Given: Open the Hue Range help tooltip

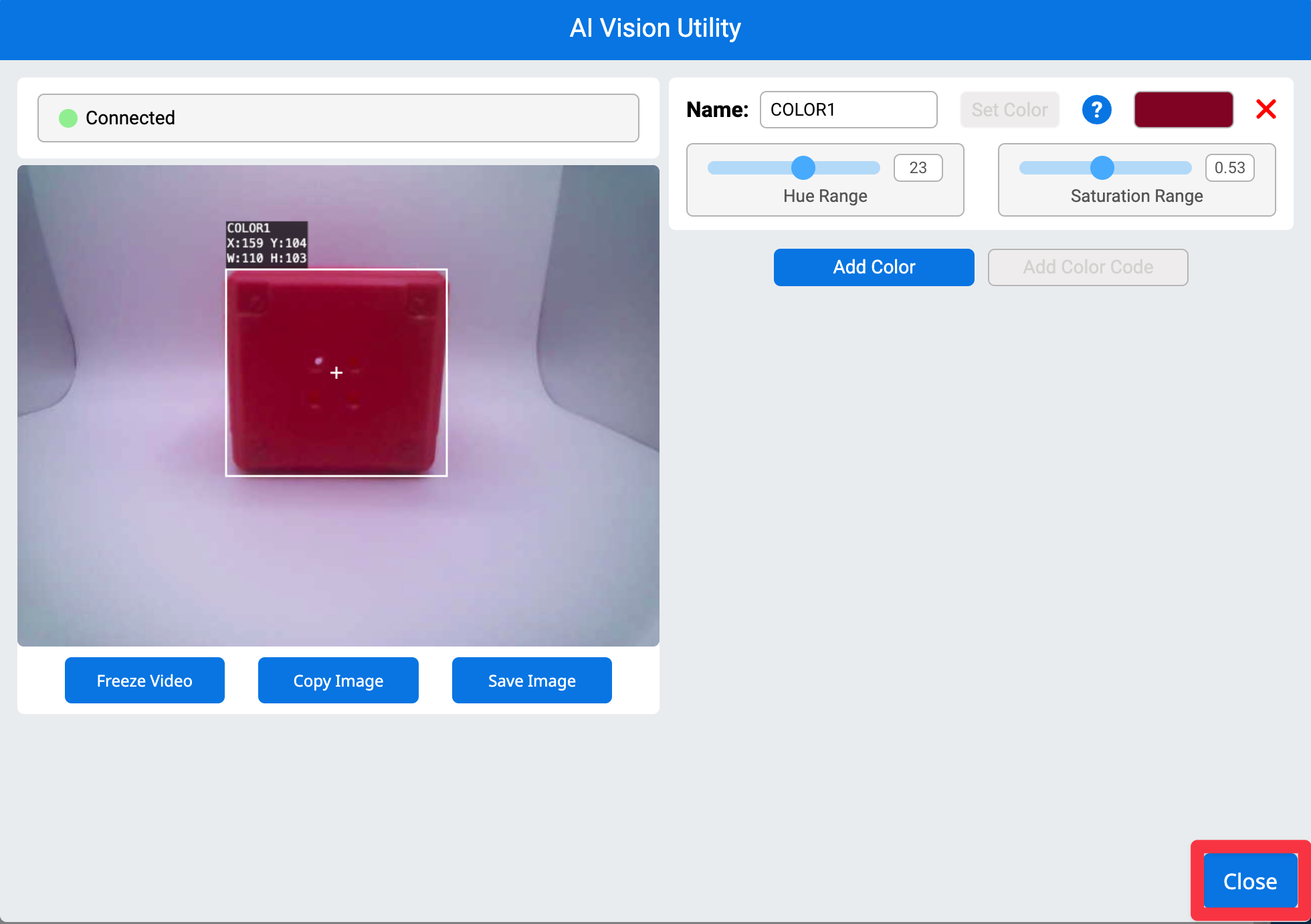Looking at the screenshot, I should pyautogui.click(x=1096, y=109).
